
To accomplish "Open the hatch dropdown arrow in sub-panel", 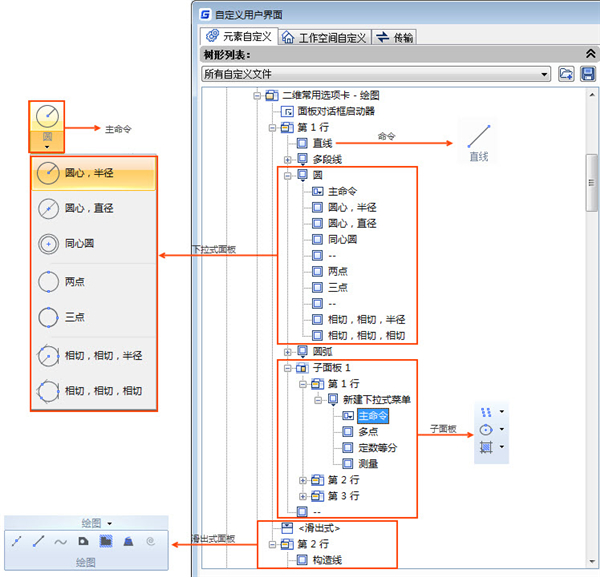I will (502, 447).
